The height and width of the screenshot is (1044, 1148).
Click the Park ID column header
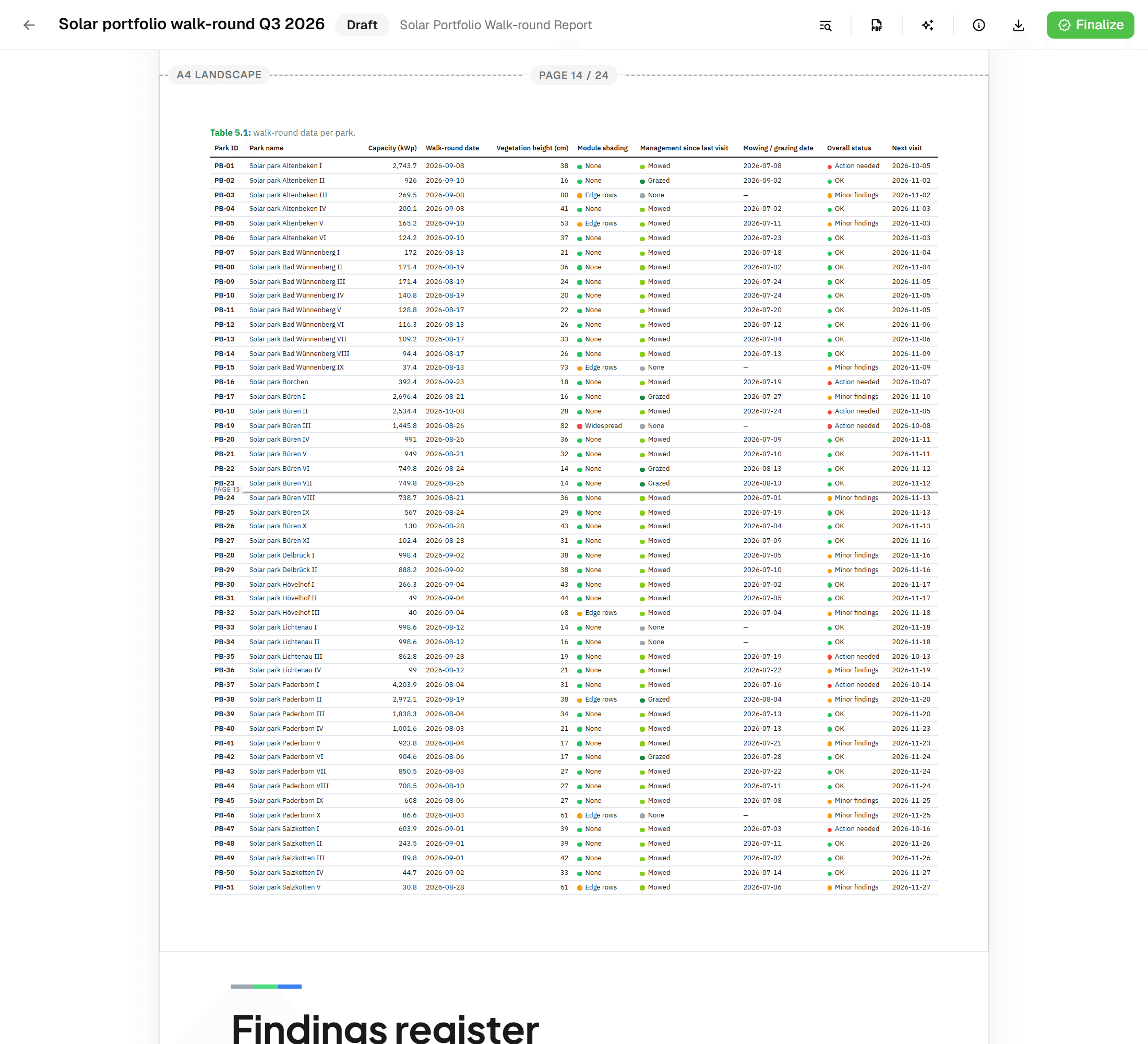[226, 148]
